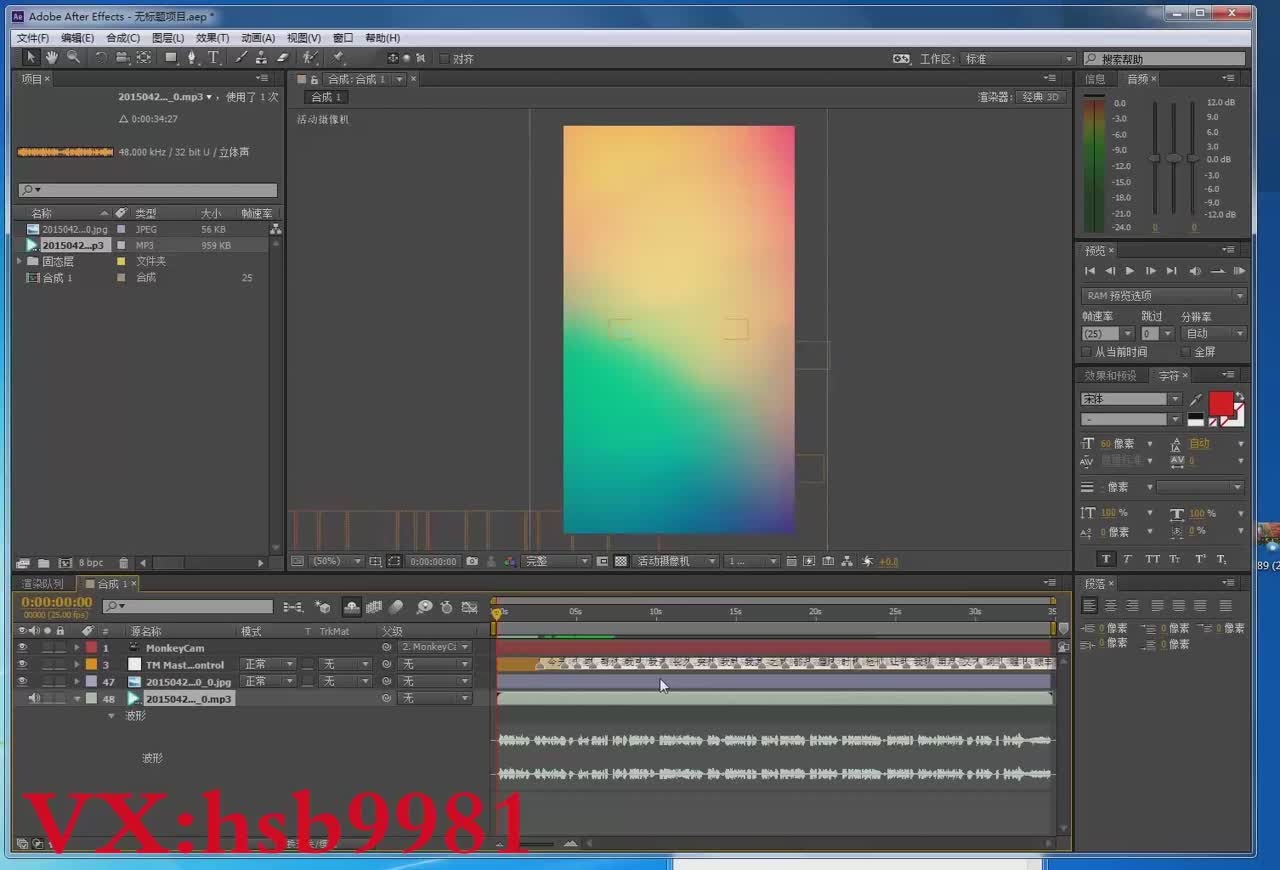
Task: Select the Clone Stamp tool
Action: pos(261,58)
